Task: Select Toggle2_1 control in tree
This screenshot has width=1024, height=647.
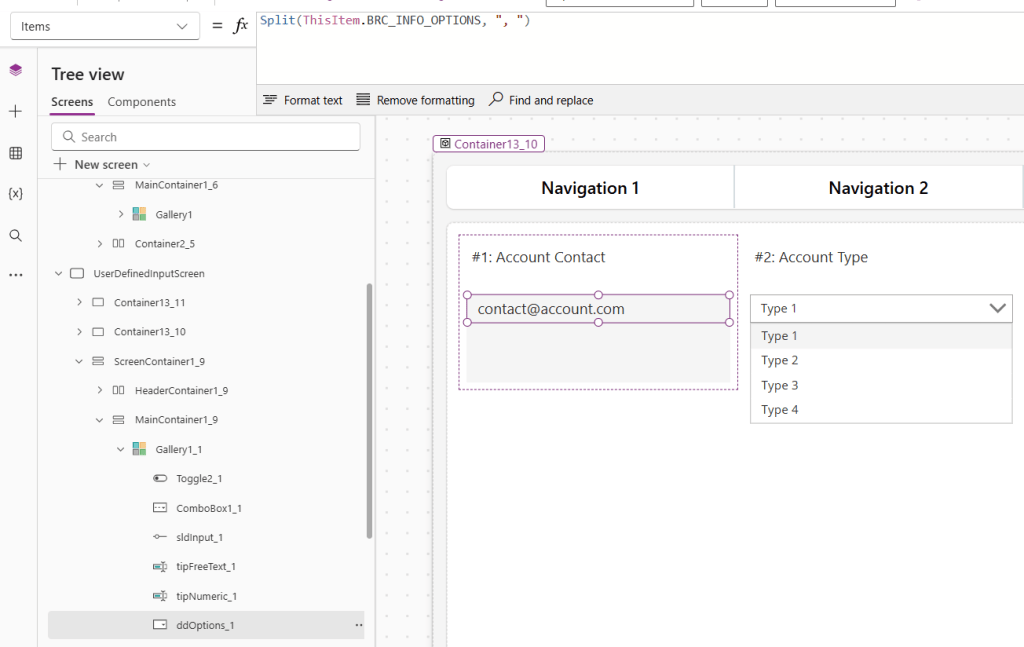Action: (198, 479)
